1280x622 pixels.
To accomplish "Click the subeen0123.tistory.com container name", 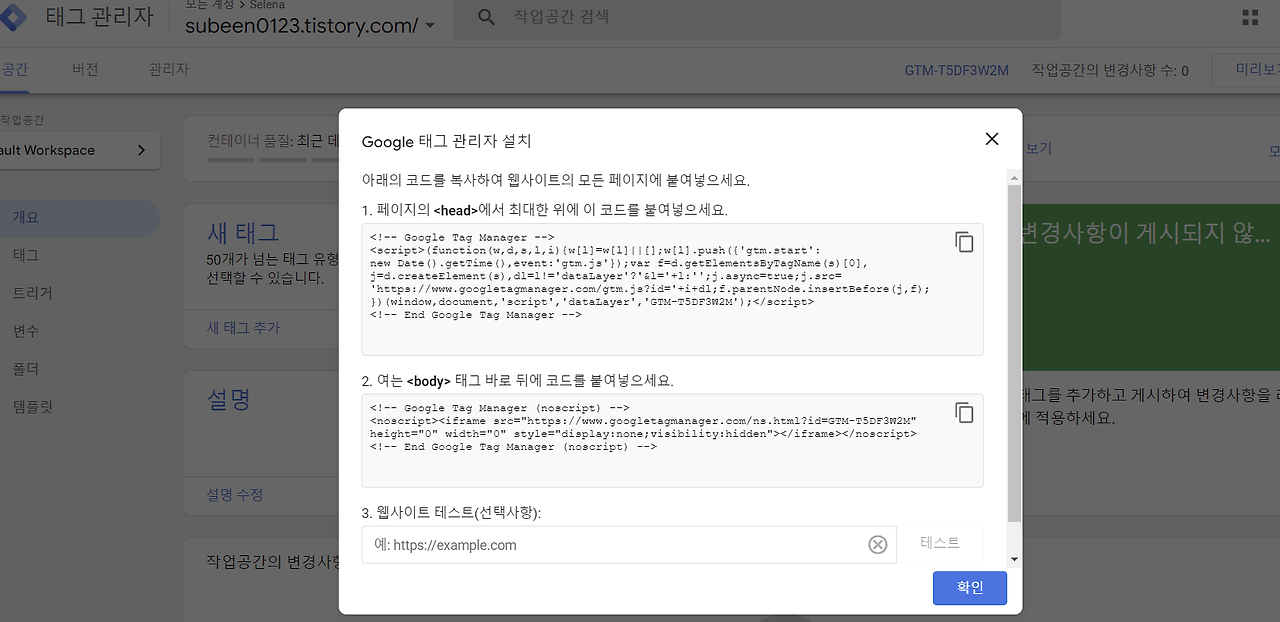I will tap(301, 26).
